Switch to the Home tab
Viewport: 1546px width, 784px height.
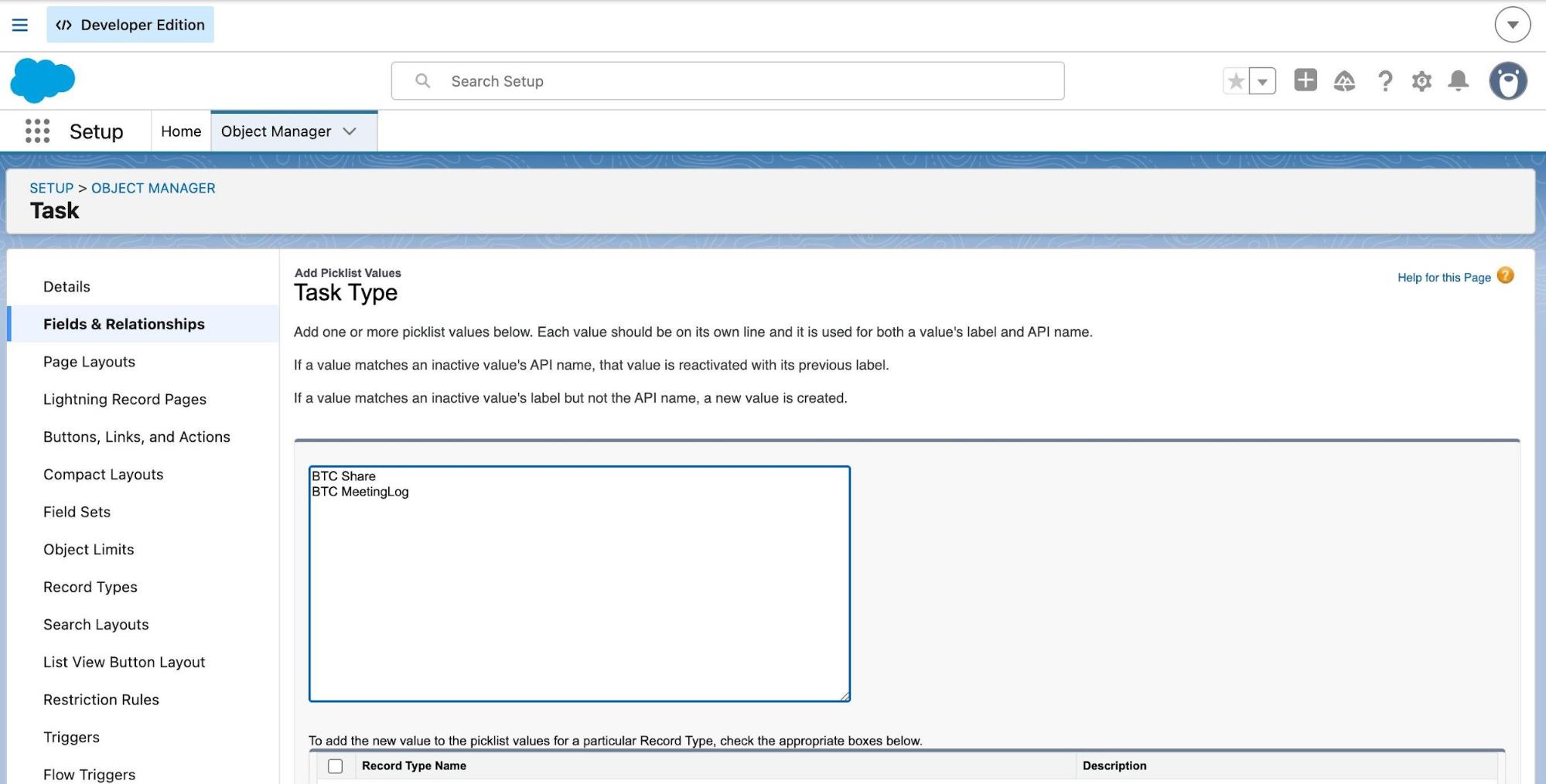[x=181, y=131]
